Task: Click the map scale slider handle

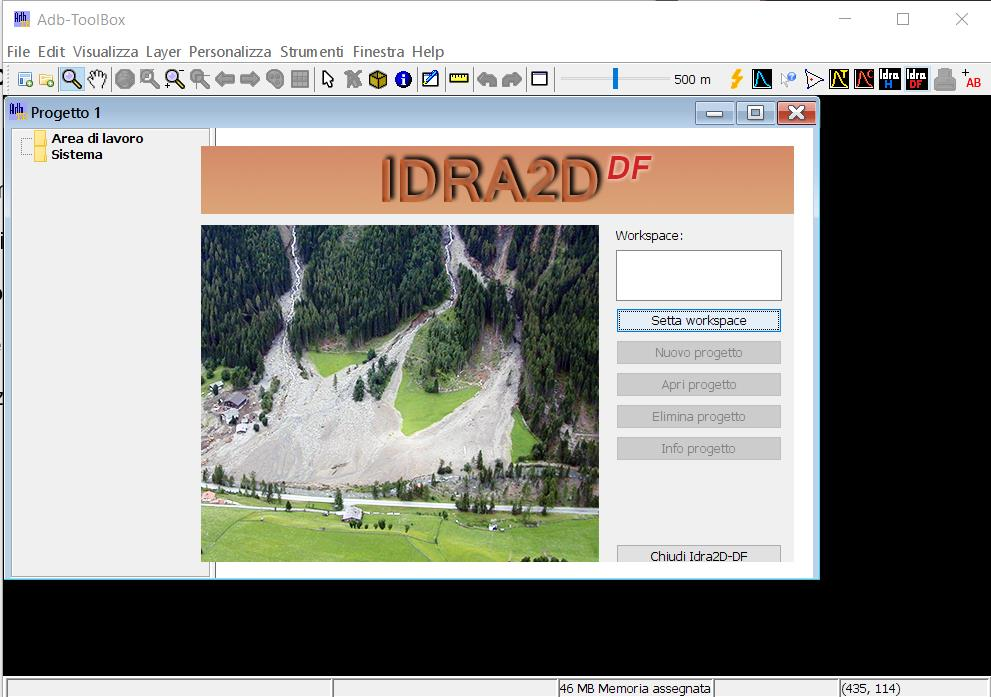Action: [x=615, y=79]
